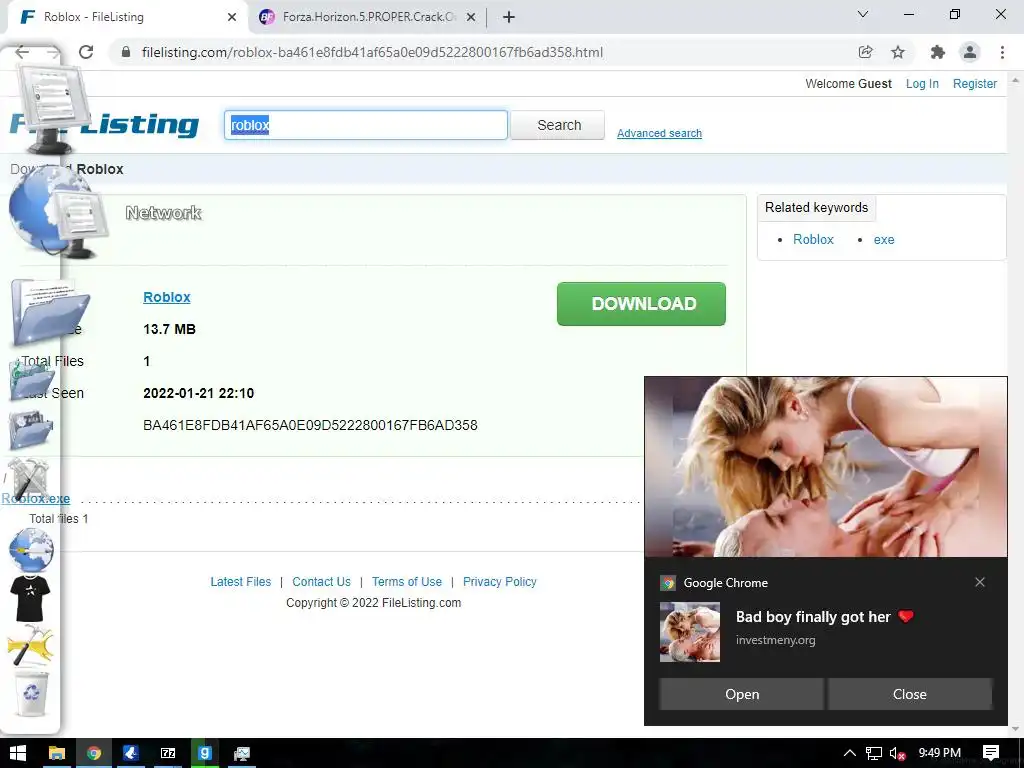Click the Search button
The image size is (1024, 768).
(x=558, y=125)
